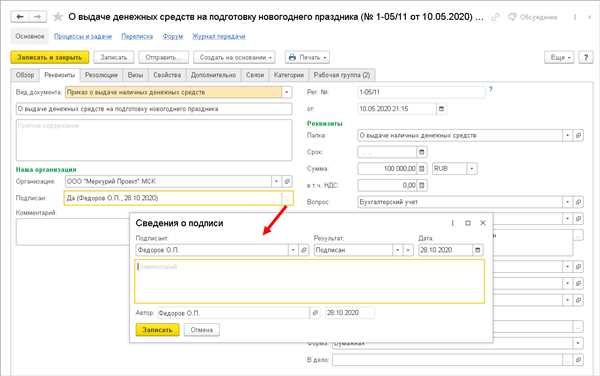Expand the Подписант dropdown in dialog
The image size is (600, 376).
[x=293, y=250]
